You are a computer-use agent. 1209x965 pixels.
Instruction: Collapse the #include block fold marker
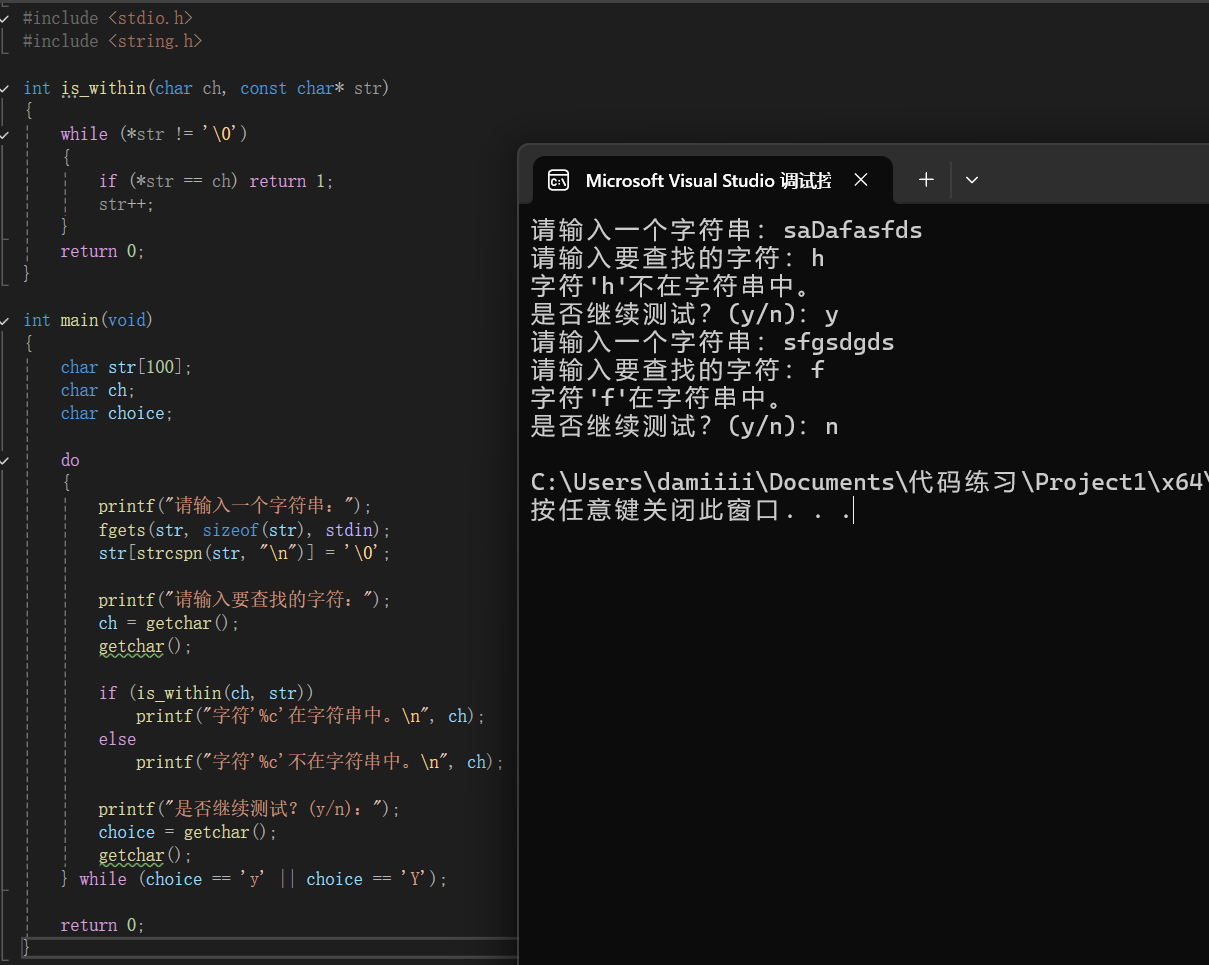pyautogui.click(x=5, y=18)
